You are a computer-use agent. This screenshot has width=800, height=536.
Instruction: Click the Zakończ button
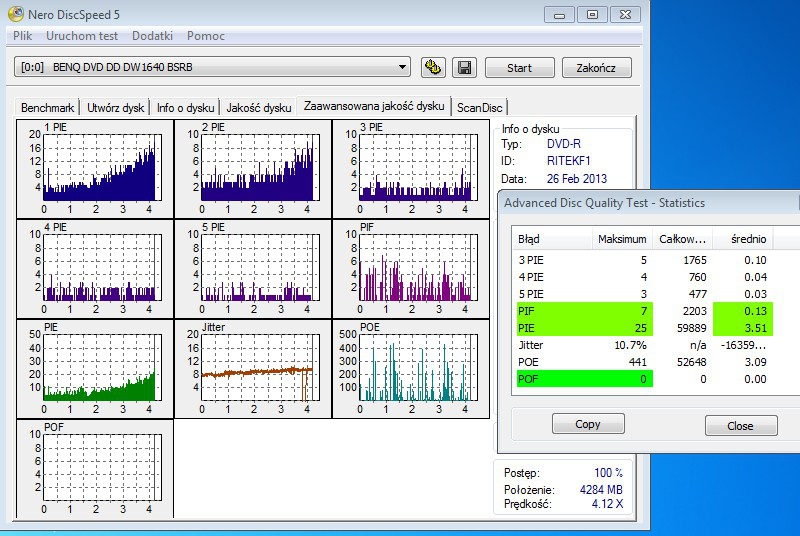click(596, 68)
